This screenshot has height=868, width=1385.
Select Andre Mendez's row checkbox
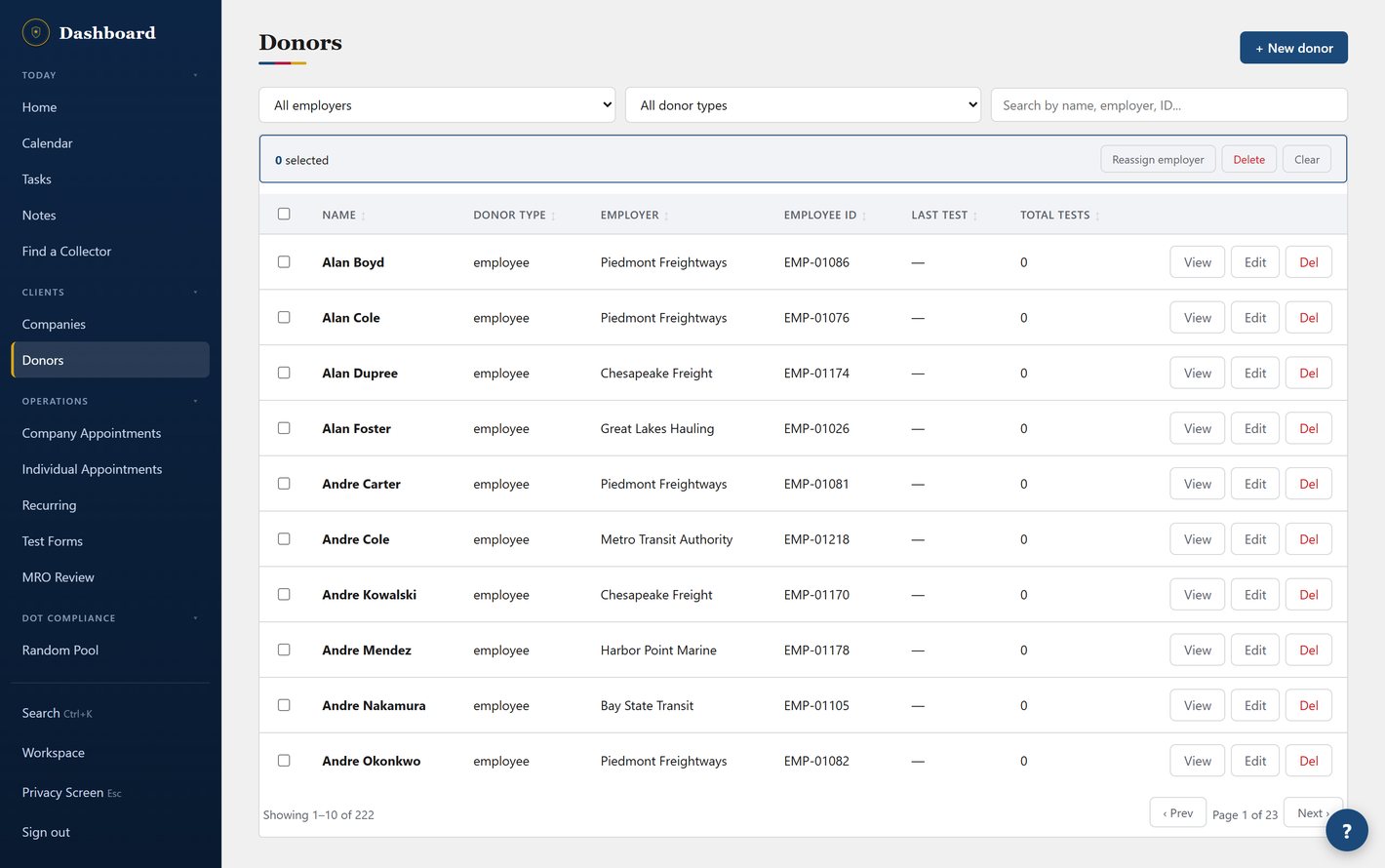tap(284, 650)
